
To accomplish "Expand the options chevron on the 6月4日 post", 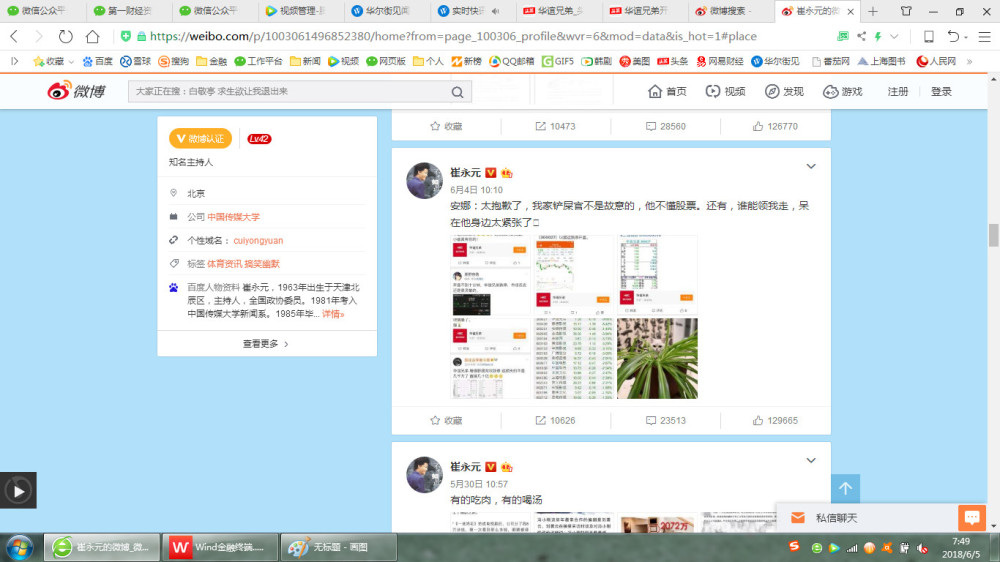I will pos(811,166).
